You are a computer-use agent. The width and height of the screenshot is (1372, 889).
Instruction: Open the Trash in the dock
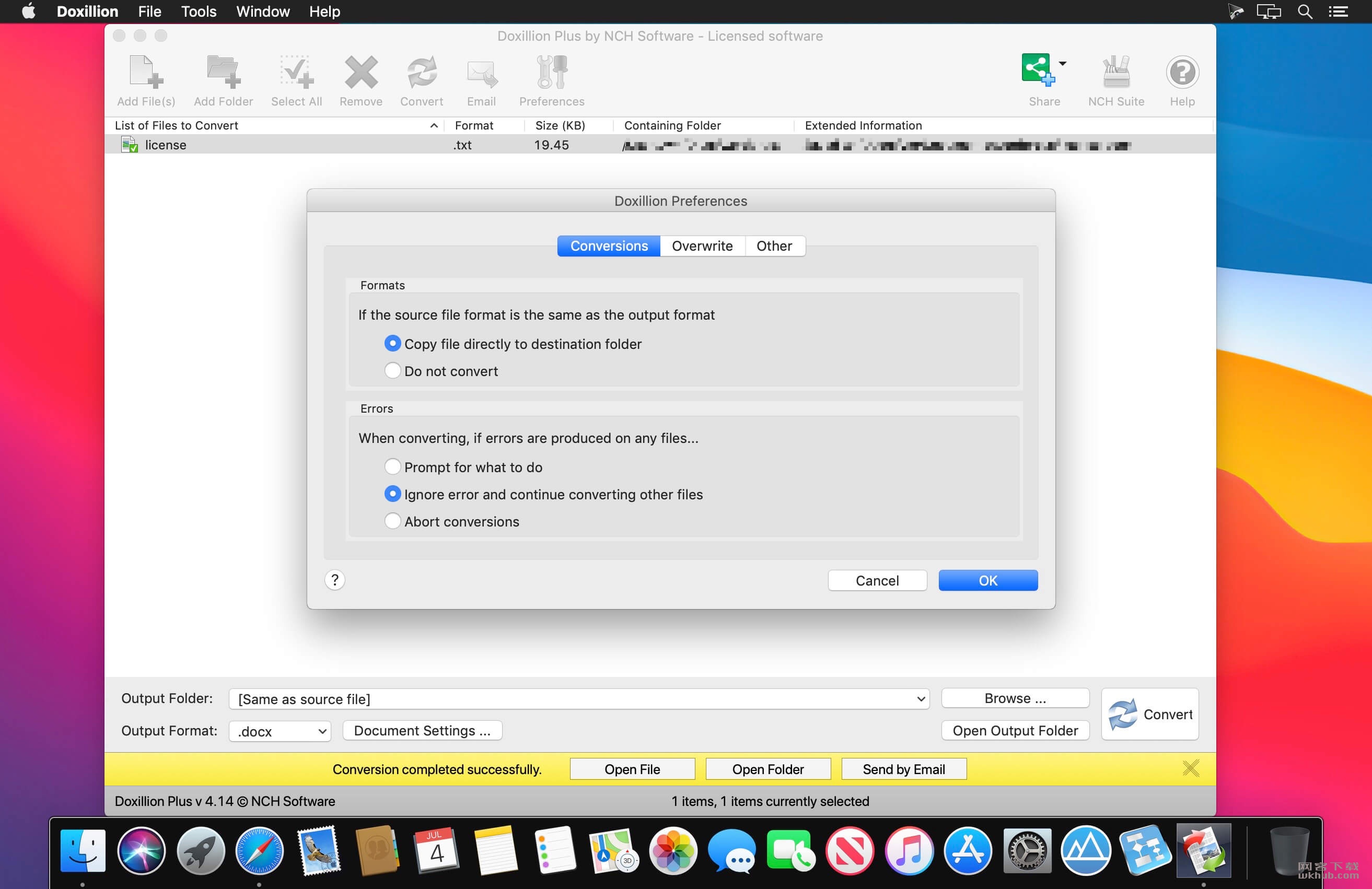tap(1289, 851)
